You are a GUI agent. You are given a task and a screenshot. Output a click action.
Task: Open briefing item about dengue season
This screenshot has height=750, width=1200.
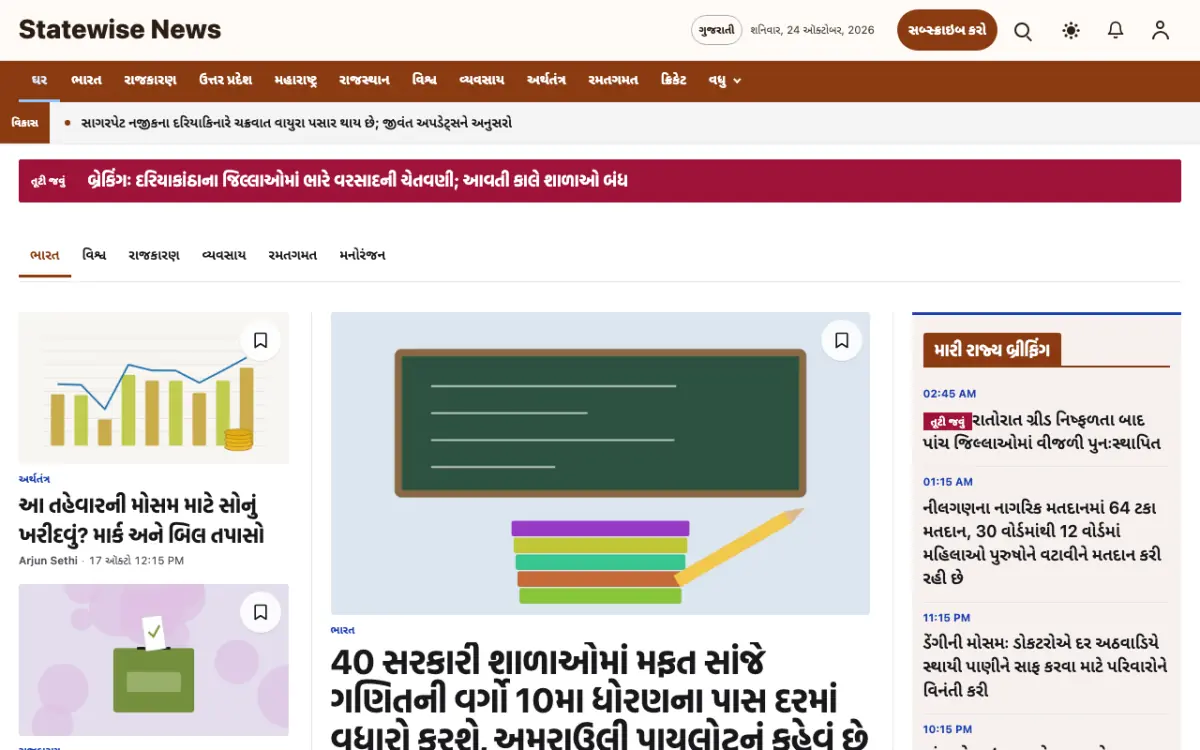[x=1045, y=667]
